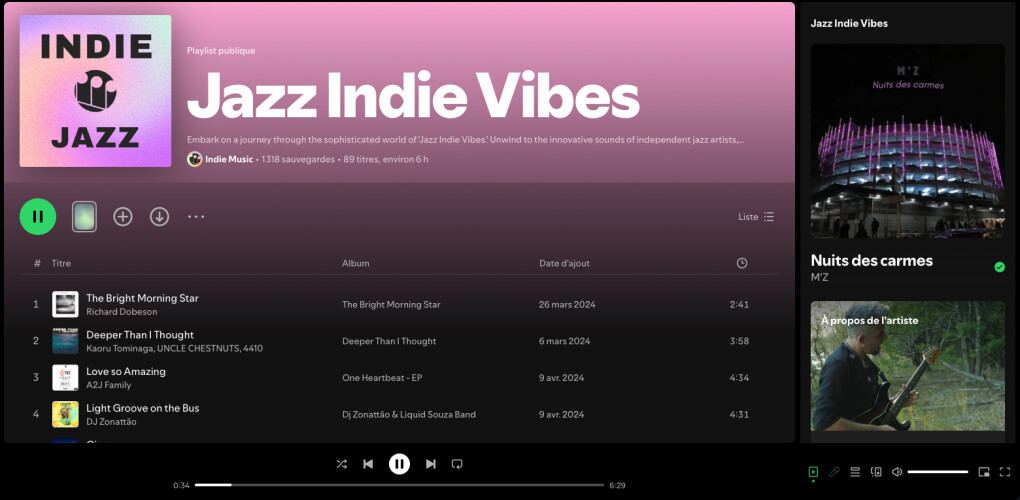Open the Kaoru Tominaga artist link

click(x=118, y=349)
